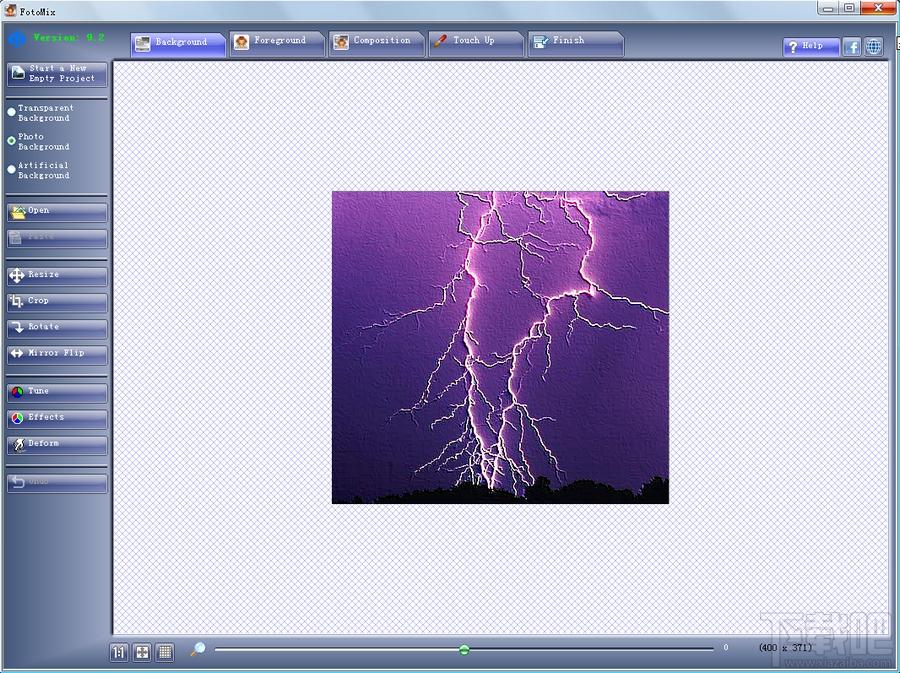Click the Undo button

click(57, 483)
